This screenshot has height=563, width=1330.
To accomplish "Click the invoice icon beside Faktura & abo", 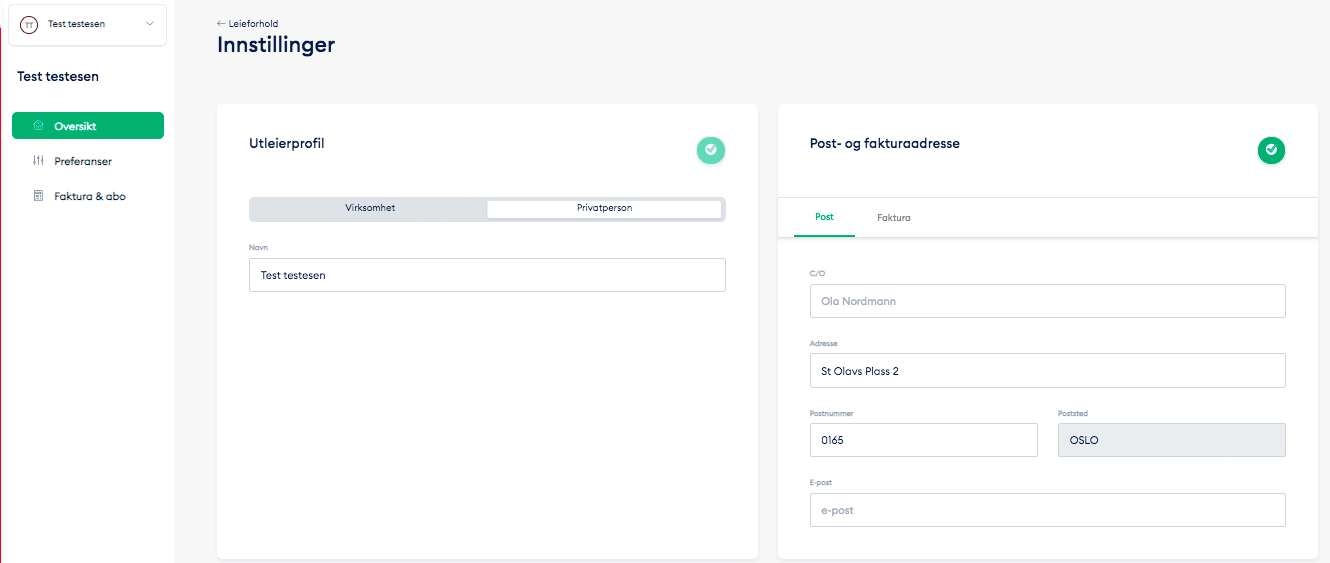I will (x=38, y=196).
